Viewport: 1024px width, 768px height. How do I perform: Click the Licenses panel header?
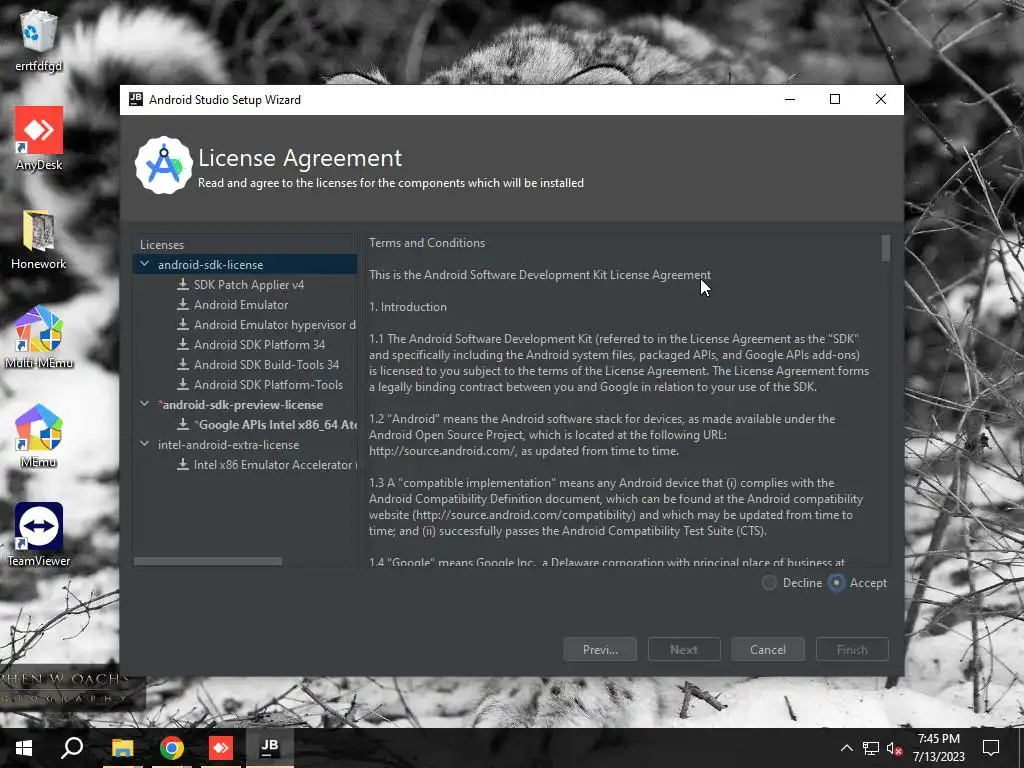click(162, 245)
